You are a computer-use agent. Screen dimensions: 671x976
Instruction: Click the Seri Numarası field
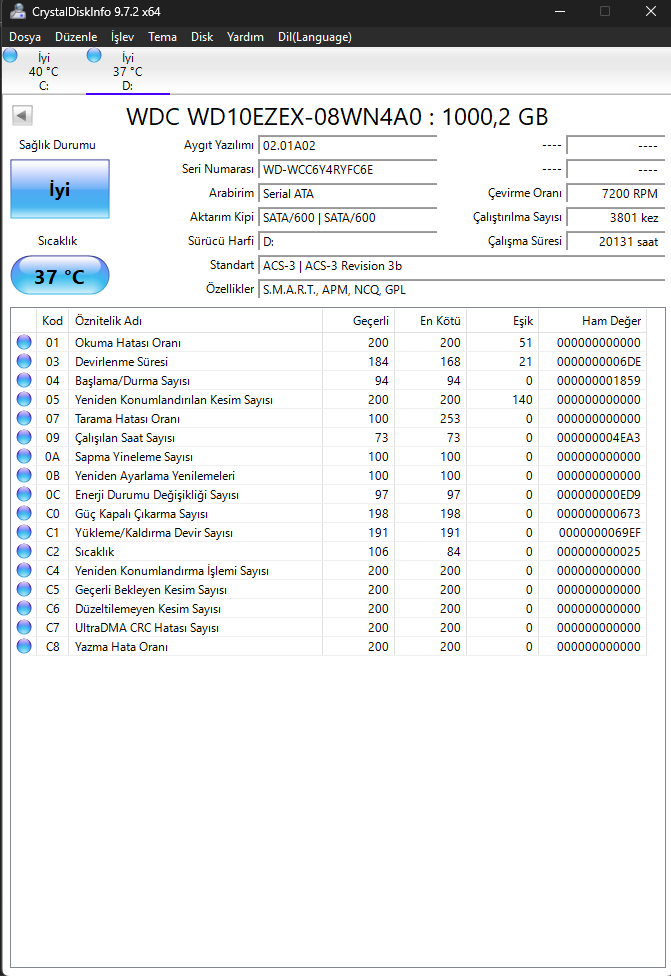(x=347, y=170)
